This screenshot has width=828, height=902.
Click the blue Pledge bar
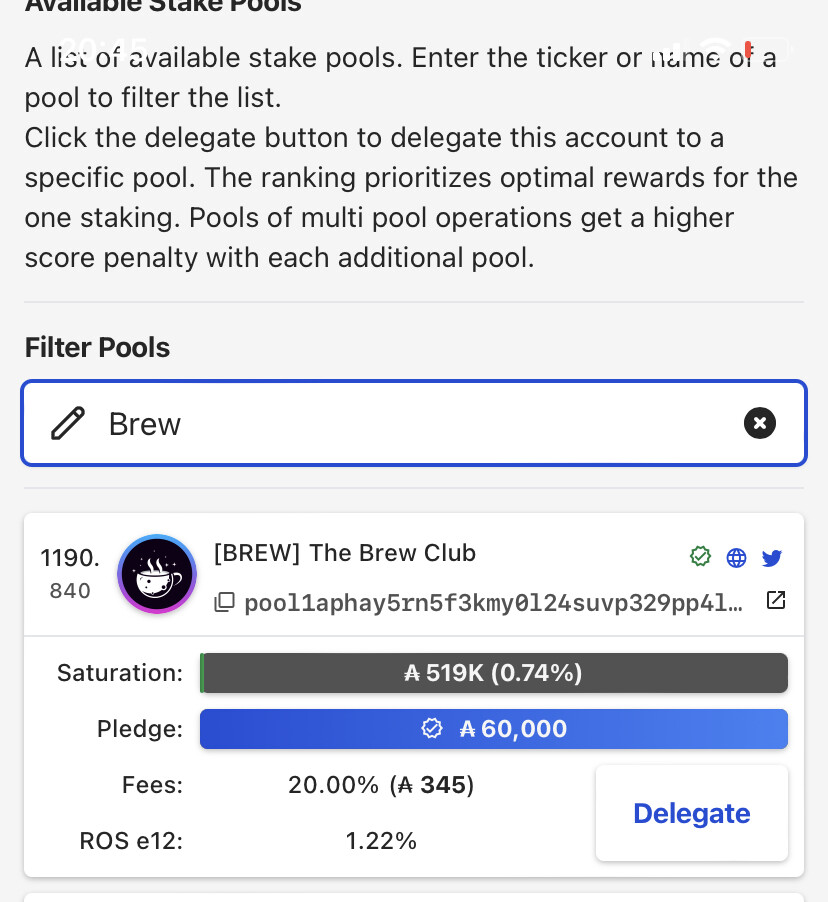[494, 729]
